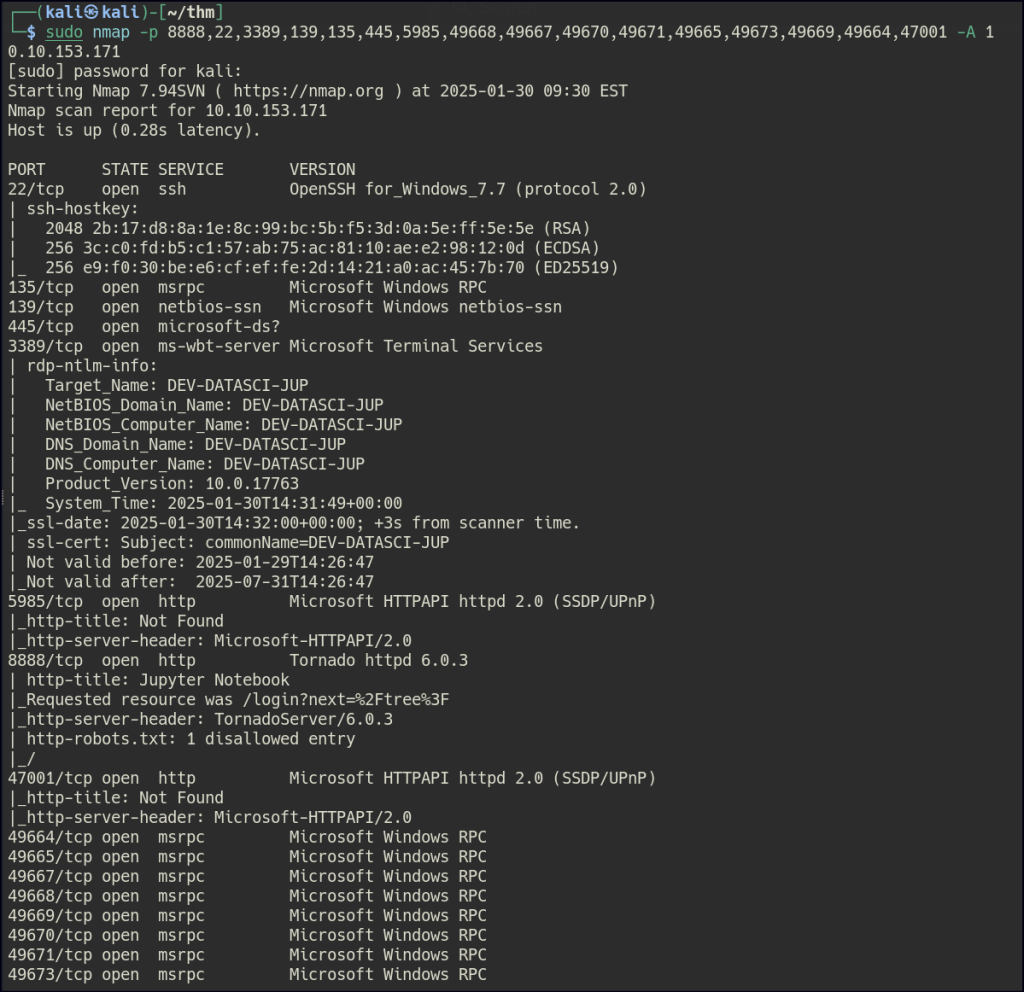Click the Tornado httpd 6.0.3 version text

[x=378, y=660]
